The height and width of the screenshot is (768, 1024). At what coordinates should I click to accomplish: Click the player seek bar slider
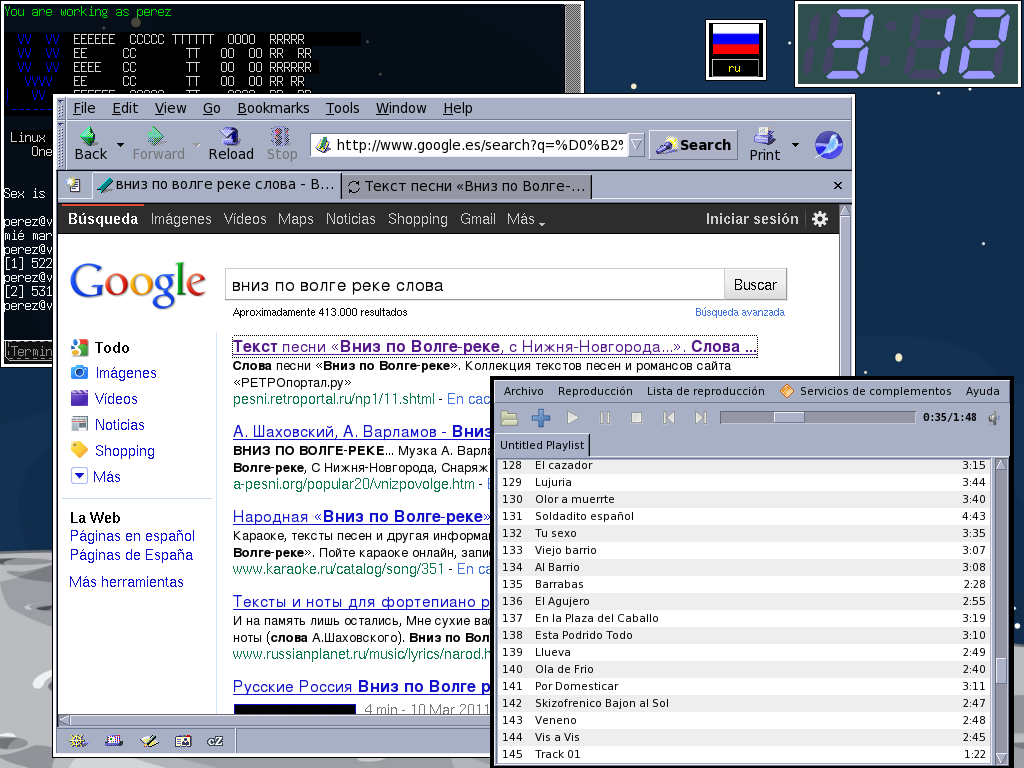[x=789, y=417]
